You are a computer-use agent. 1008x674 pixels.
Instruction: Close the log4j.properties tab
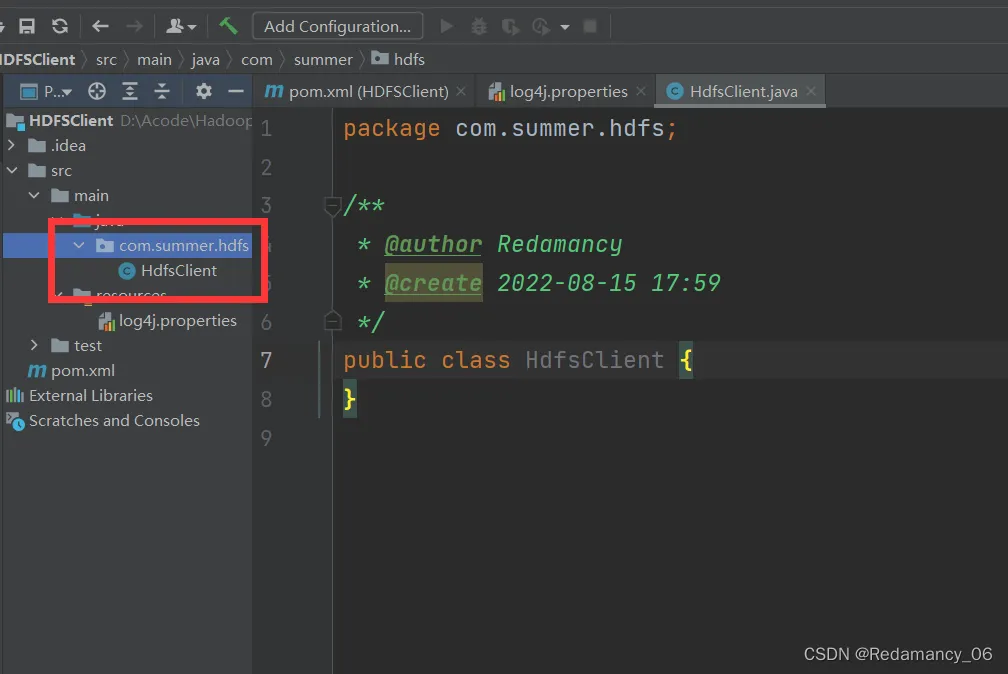pyautogui.click(x=641, y=92)
